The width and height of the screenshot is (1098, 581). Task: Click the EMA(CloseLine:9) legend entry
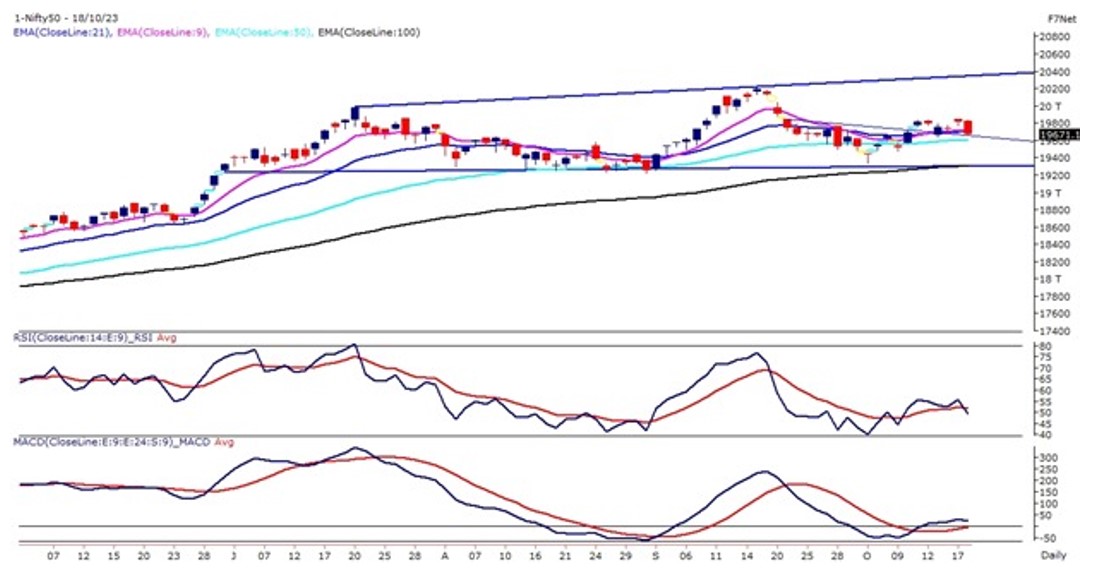click(161, 32)
